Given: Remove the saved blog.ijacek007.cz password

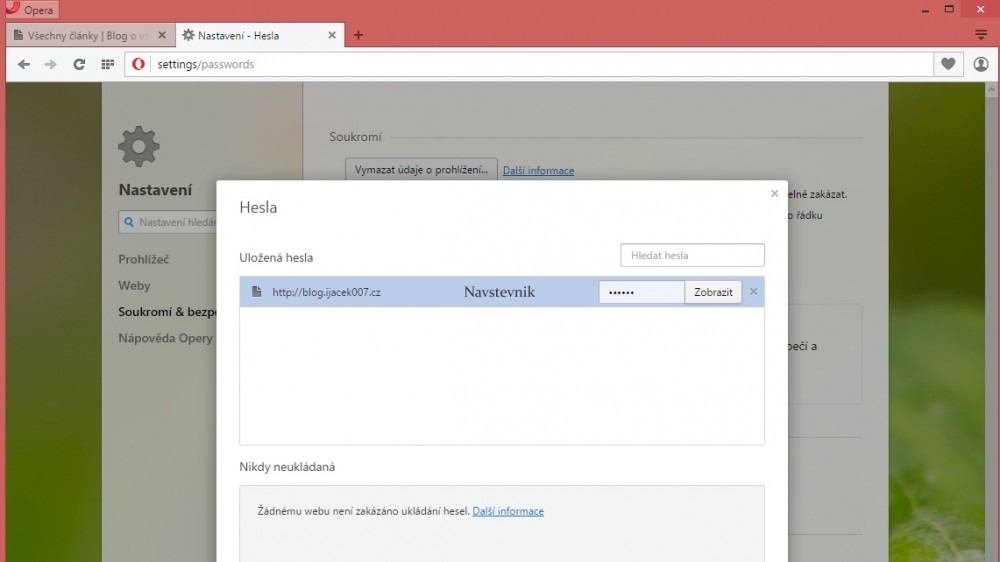Looking at the screenshot, I should (754, 292).
